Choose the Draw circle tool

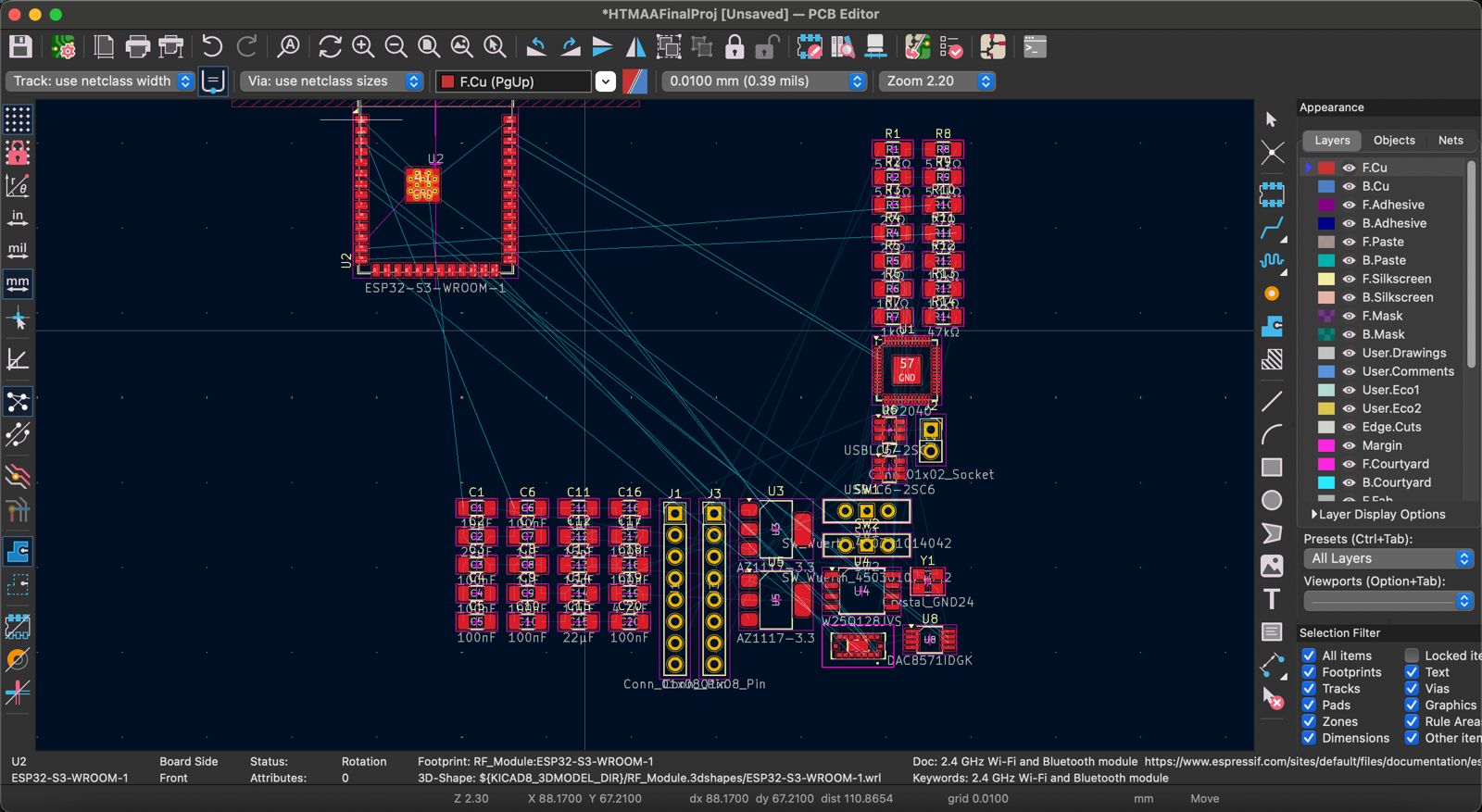point(1272,501)
